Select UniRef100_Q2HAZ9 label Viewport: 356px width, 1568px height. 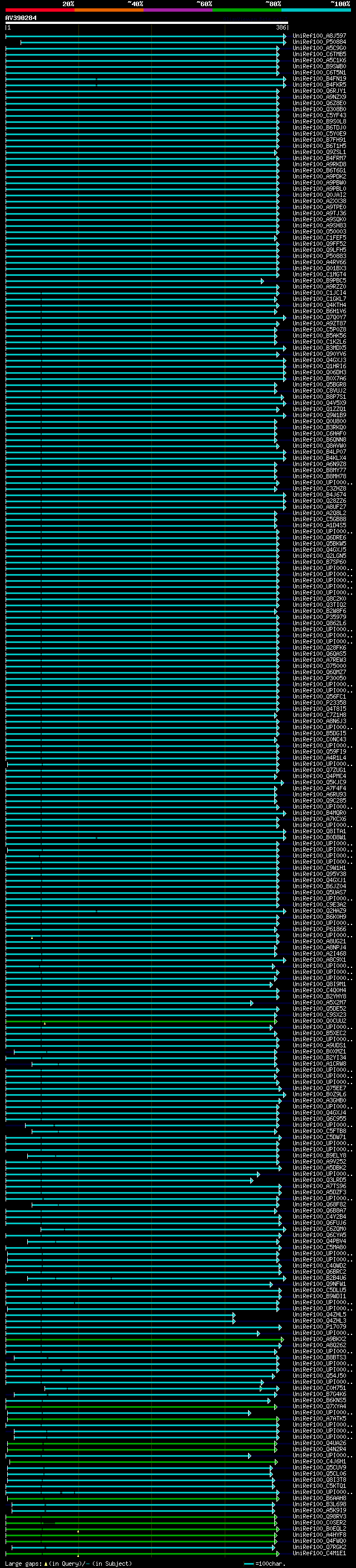pos(319,911)
